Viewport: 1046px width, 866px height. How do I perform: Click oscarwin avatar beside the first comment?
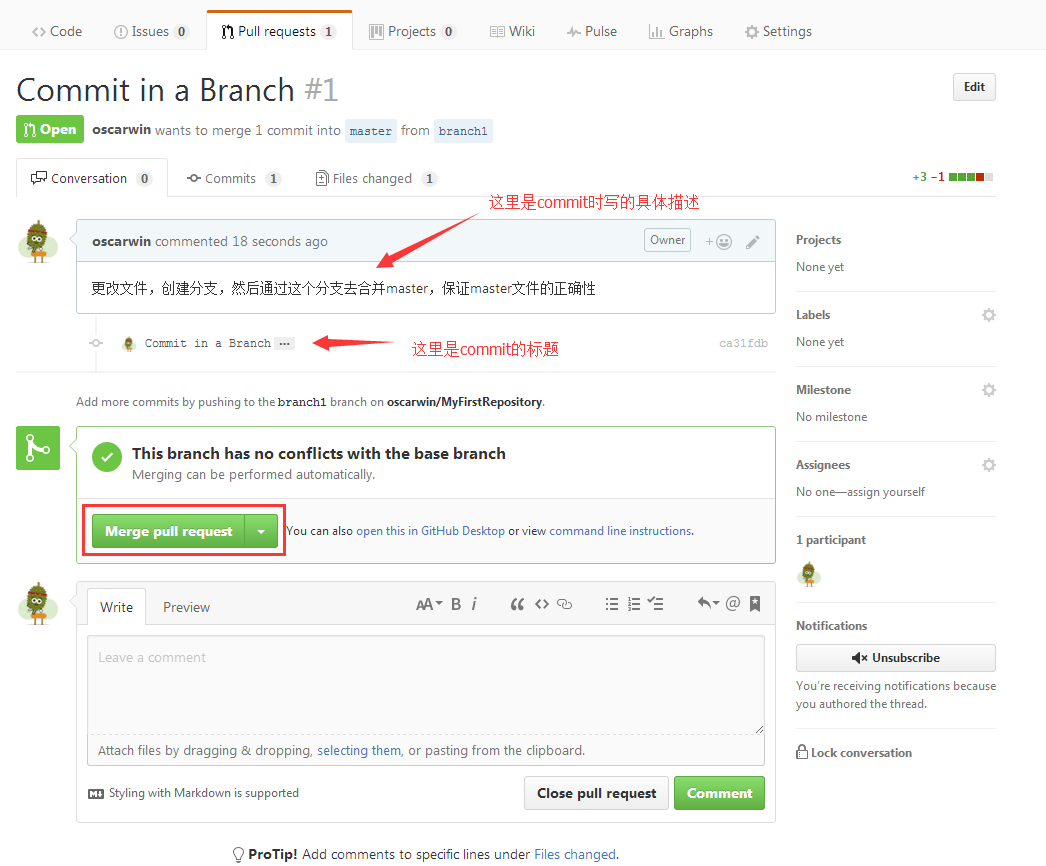point(38,242)
